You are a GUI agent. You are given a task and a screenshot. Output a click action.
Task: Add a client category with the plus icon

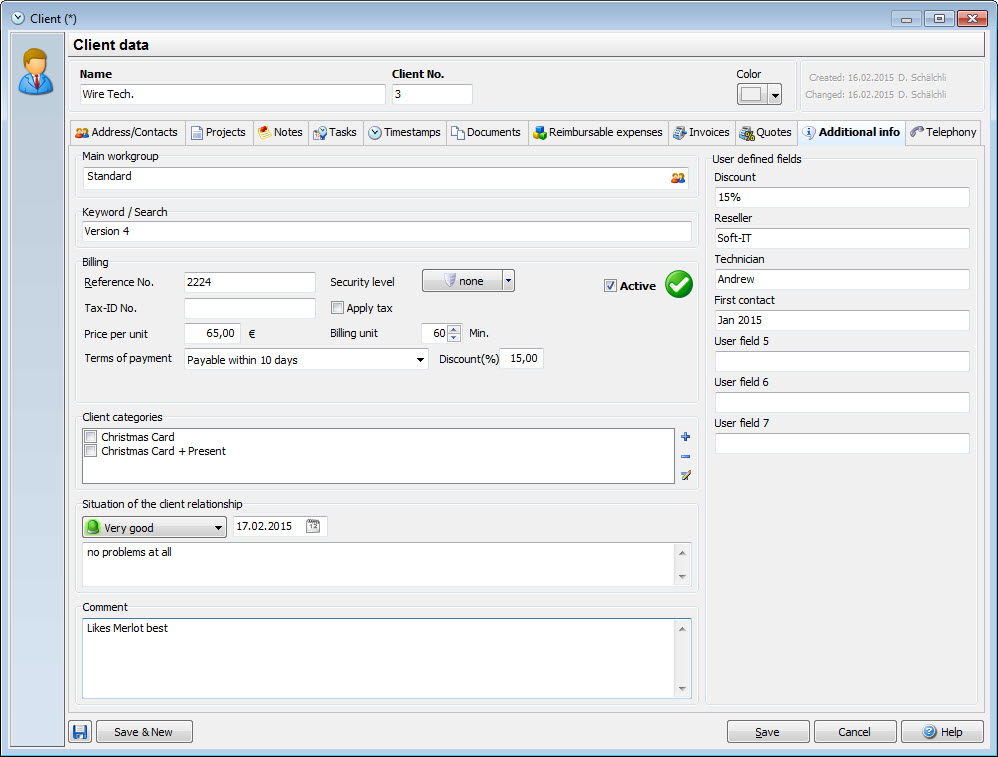[685, 437]
